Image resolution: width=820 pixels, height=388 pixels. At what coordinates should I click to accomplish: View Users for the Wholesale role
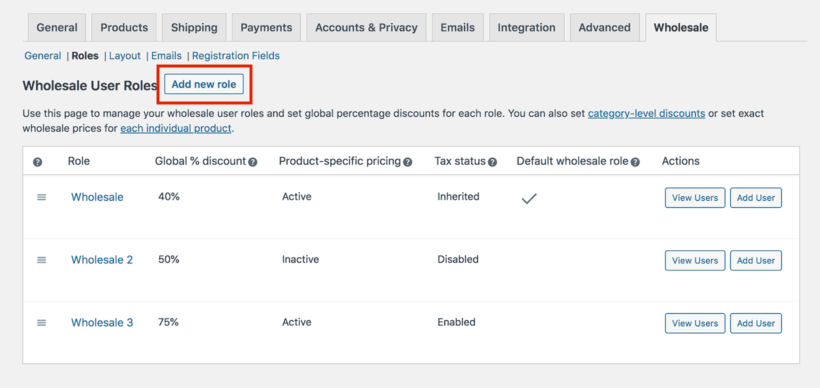[695, 198]
